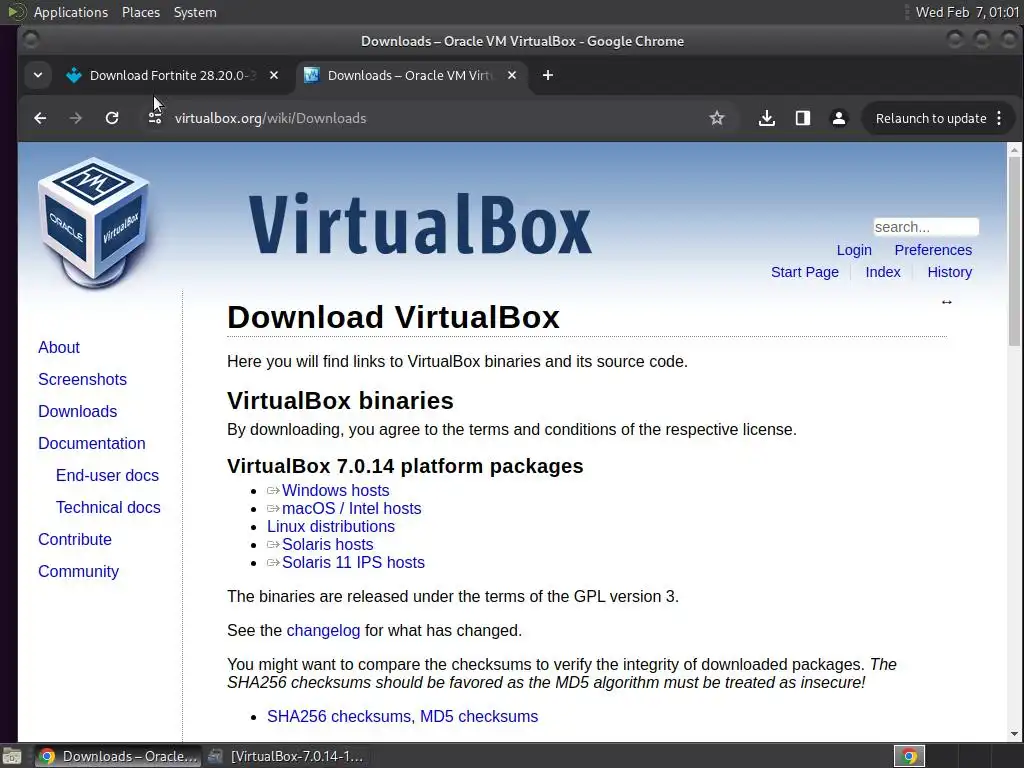Open Contribute in the sidebar
1024x768 pixels.
74,539
